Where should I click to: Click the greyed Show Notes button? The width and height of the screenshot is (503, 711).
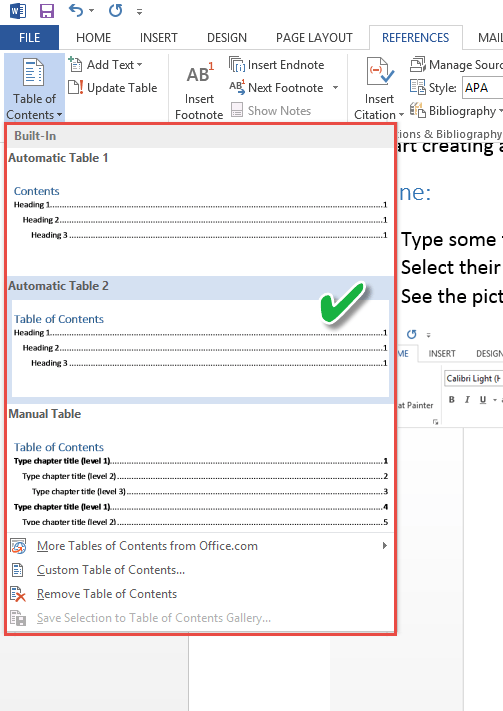pos(271,111)
